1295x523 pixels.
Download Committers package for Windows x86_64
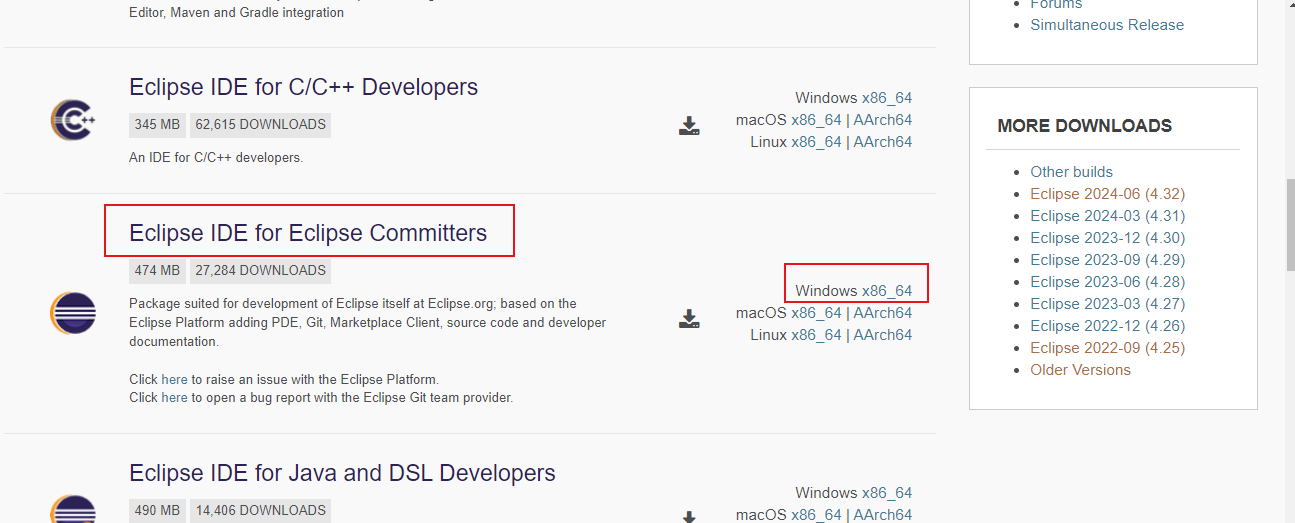coord(887,291)
